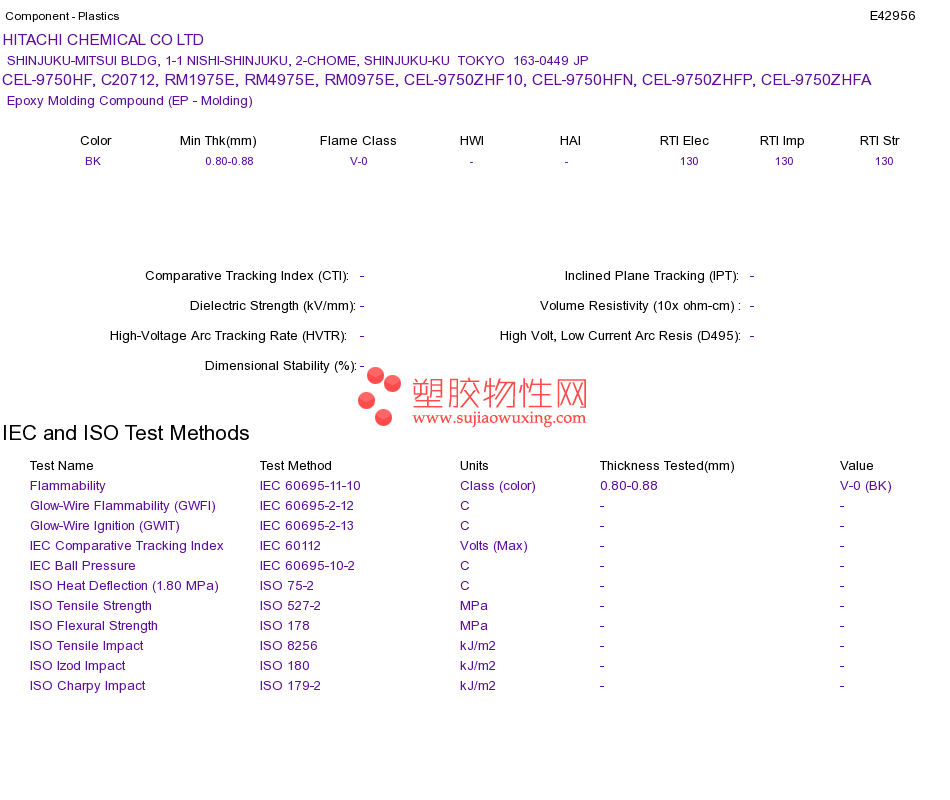Click Dimensional Stability (%) label
The height and width of the screenshot is (800, 950).
point(281,366)
